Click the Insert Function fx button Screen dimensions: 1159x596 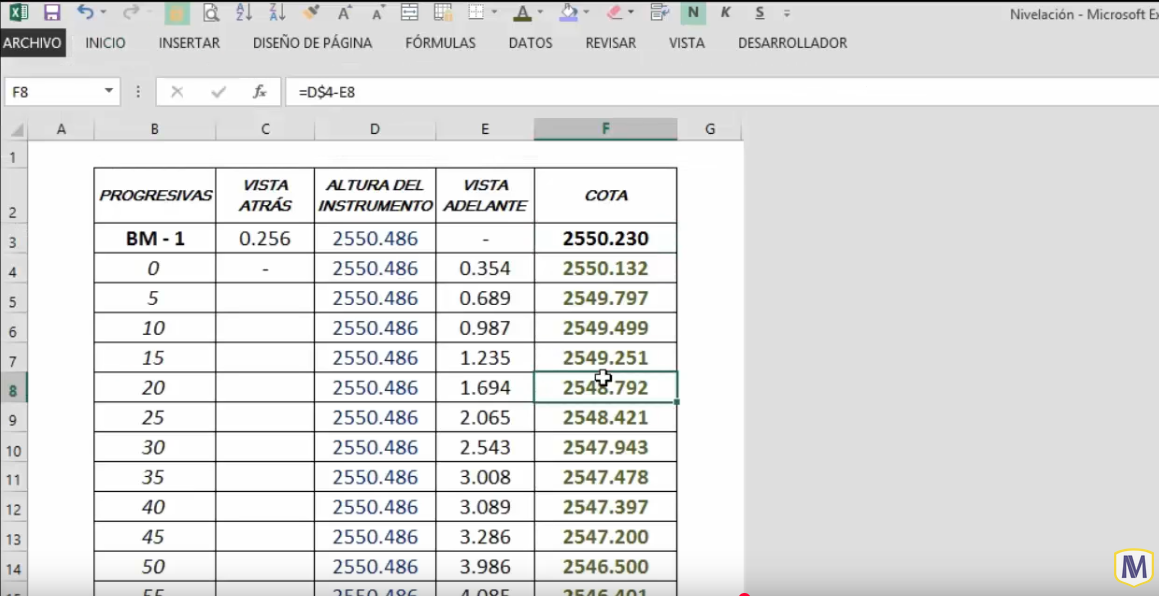(259, 92)
